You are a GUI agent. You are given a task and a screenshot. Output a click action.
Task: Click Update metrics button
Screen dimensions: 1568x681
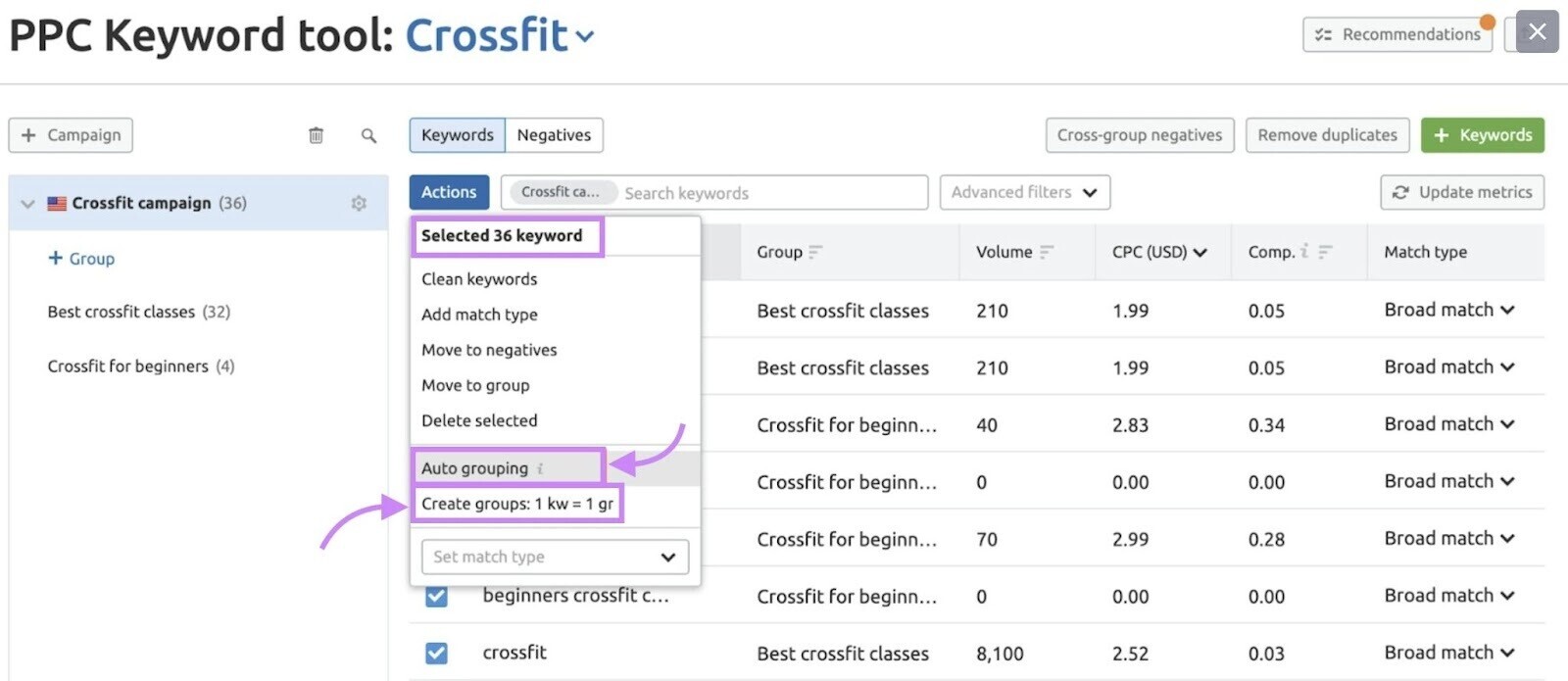coord(1462,192)
